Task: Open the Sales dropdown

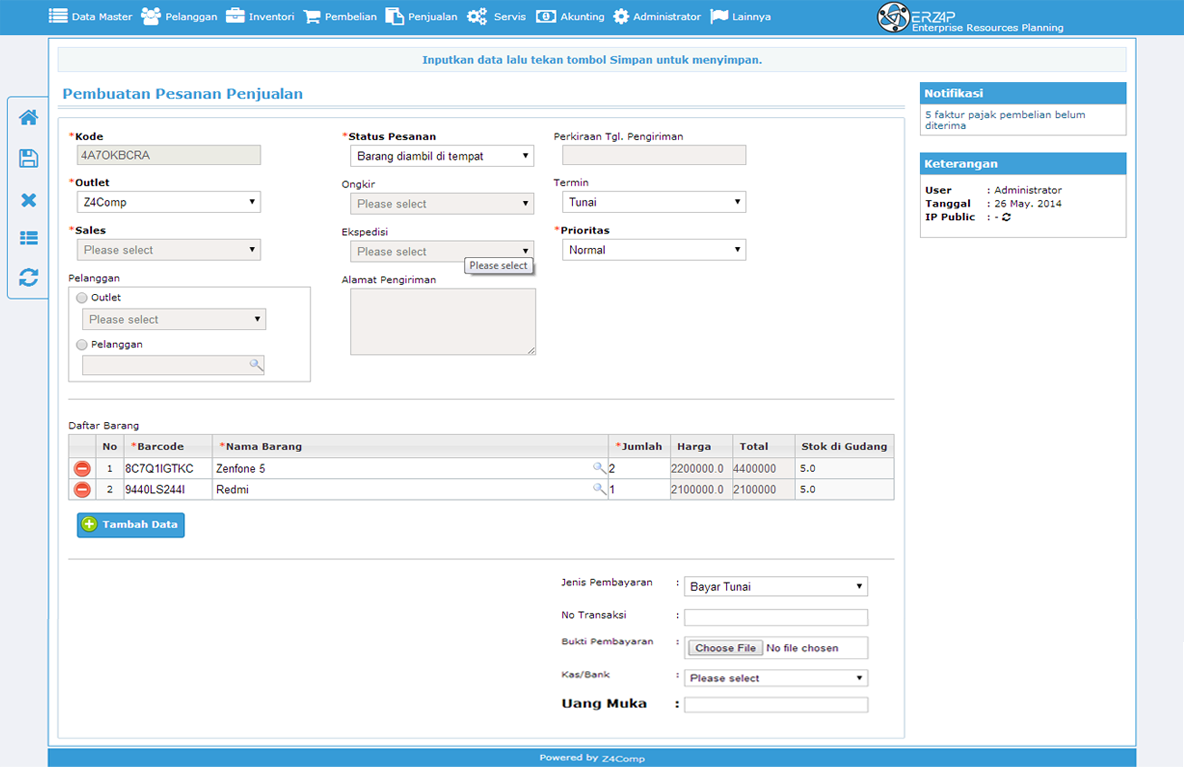Action: 169,249
